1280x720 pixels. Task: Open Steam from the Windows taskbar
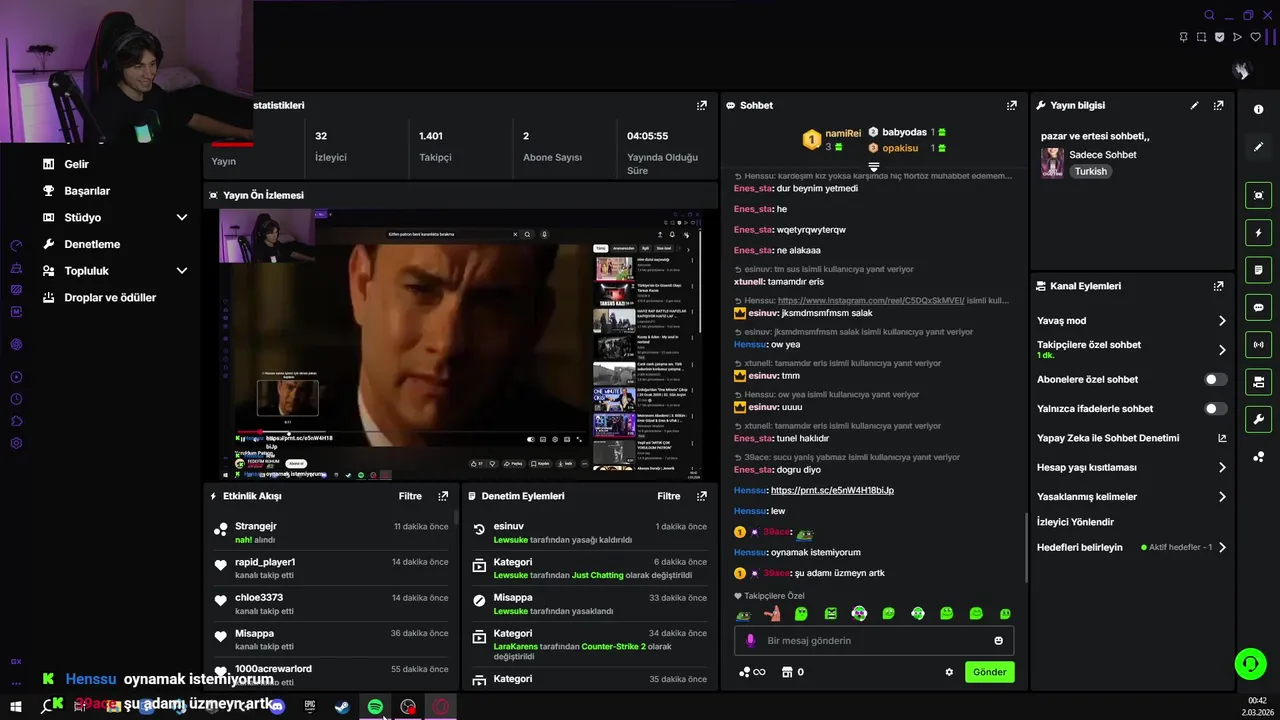coord(342,707)
